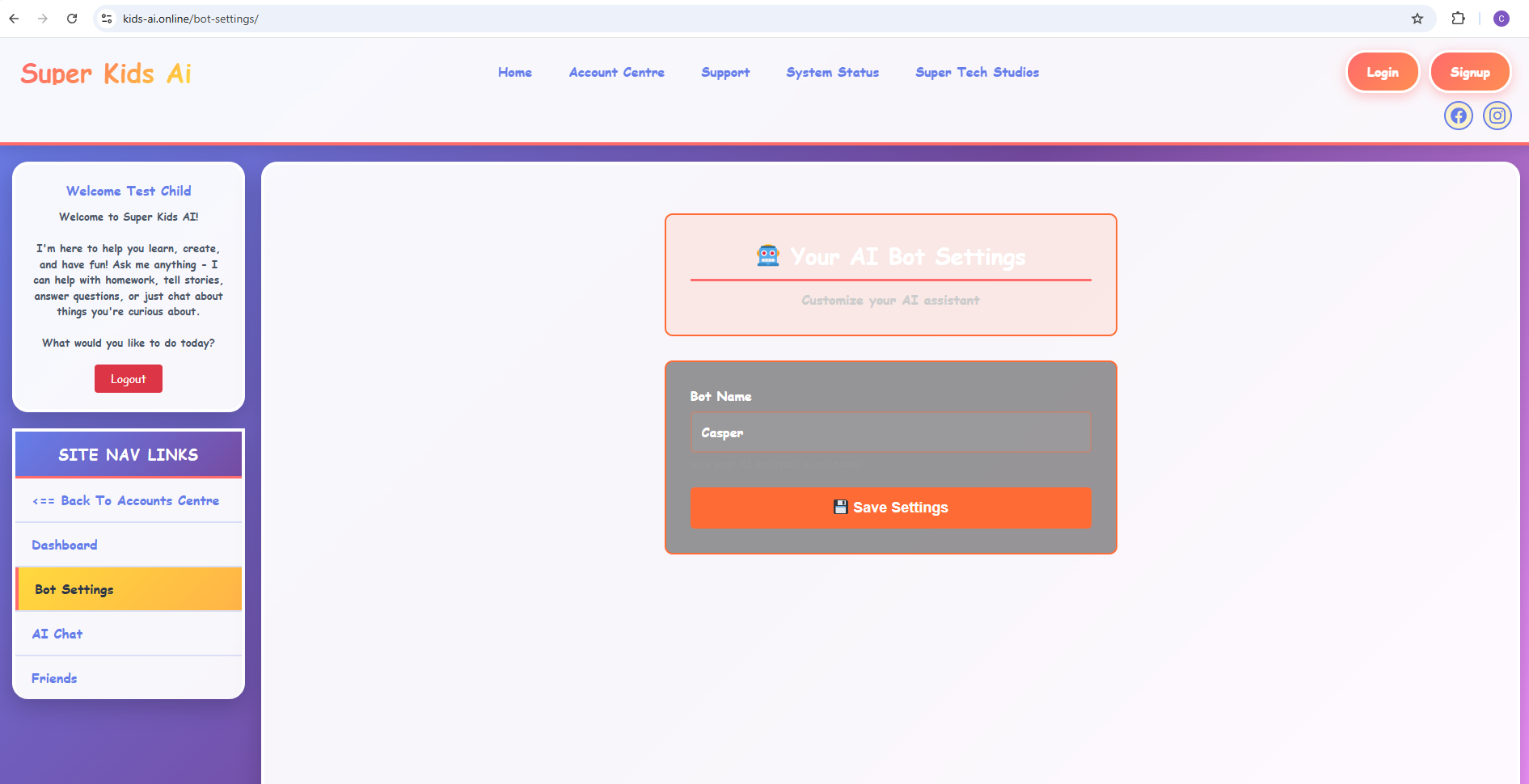Click the robot emoji in settings header

pos(767,256)
